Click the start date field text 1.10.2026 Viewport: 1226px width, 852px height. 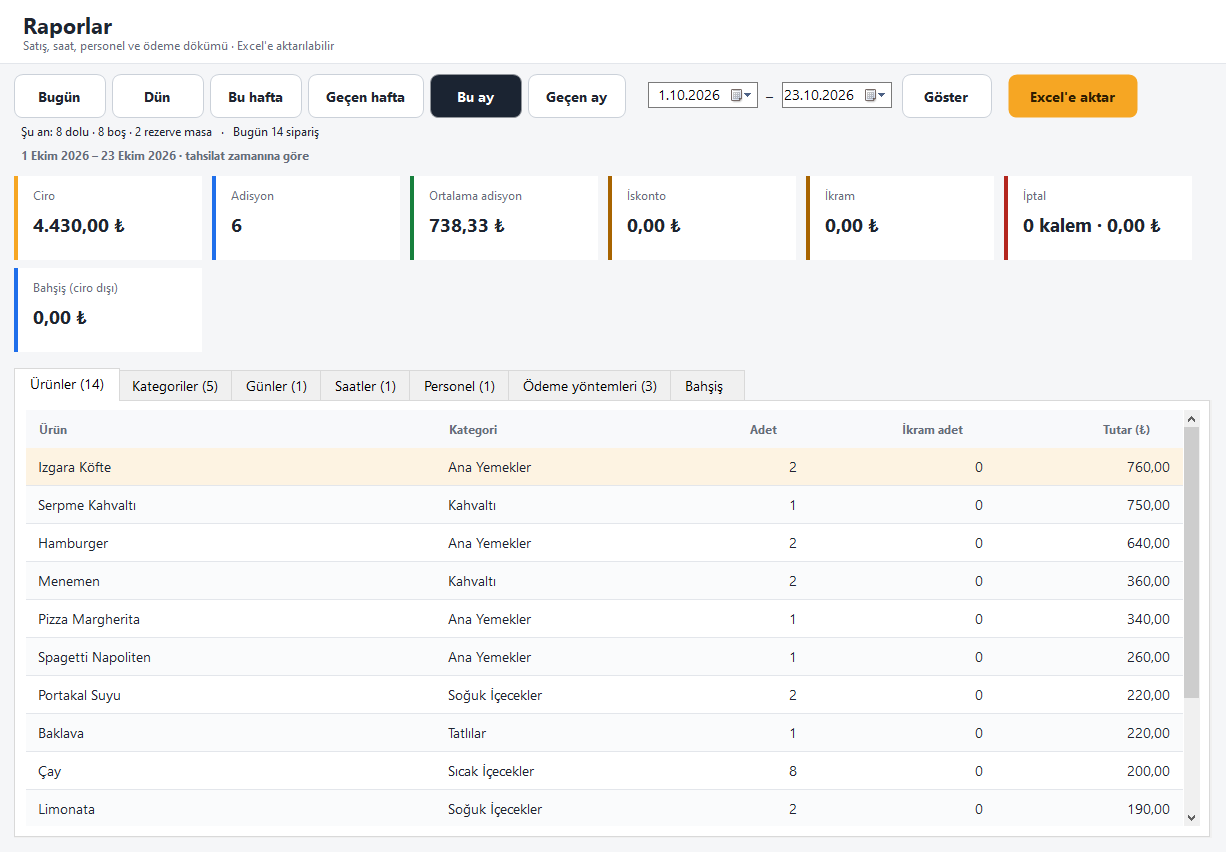click(x=690, y=95)
